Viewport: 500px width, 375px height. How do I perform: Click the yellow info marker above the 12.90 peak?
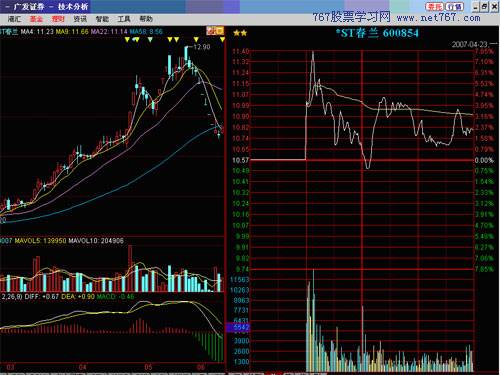tap(196, 40)
